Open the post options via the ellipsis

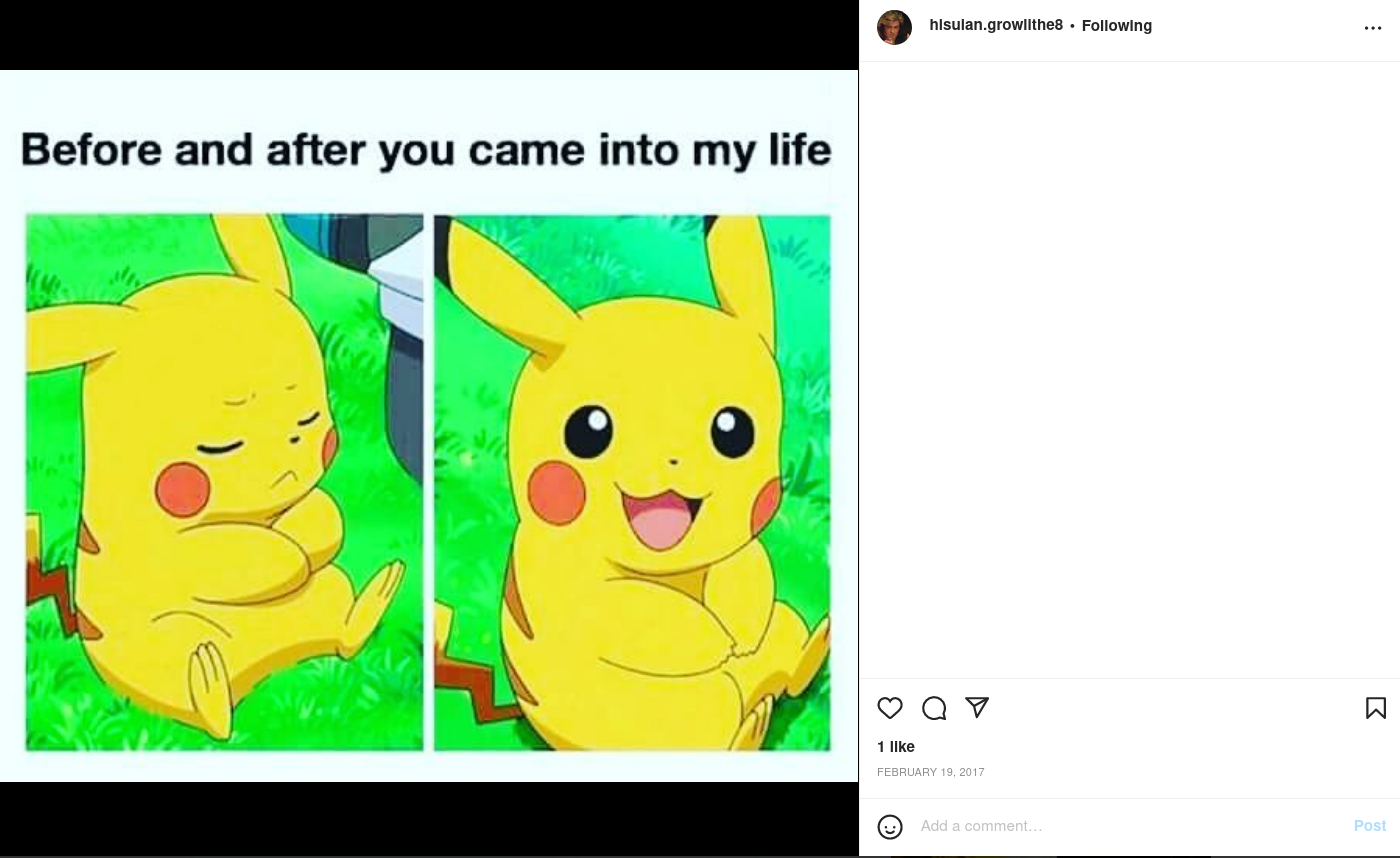click(x=1373, y=28)
